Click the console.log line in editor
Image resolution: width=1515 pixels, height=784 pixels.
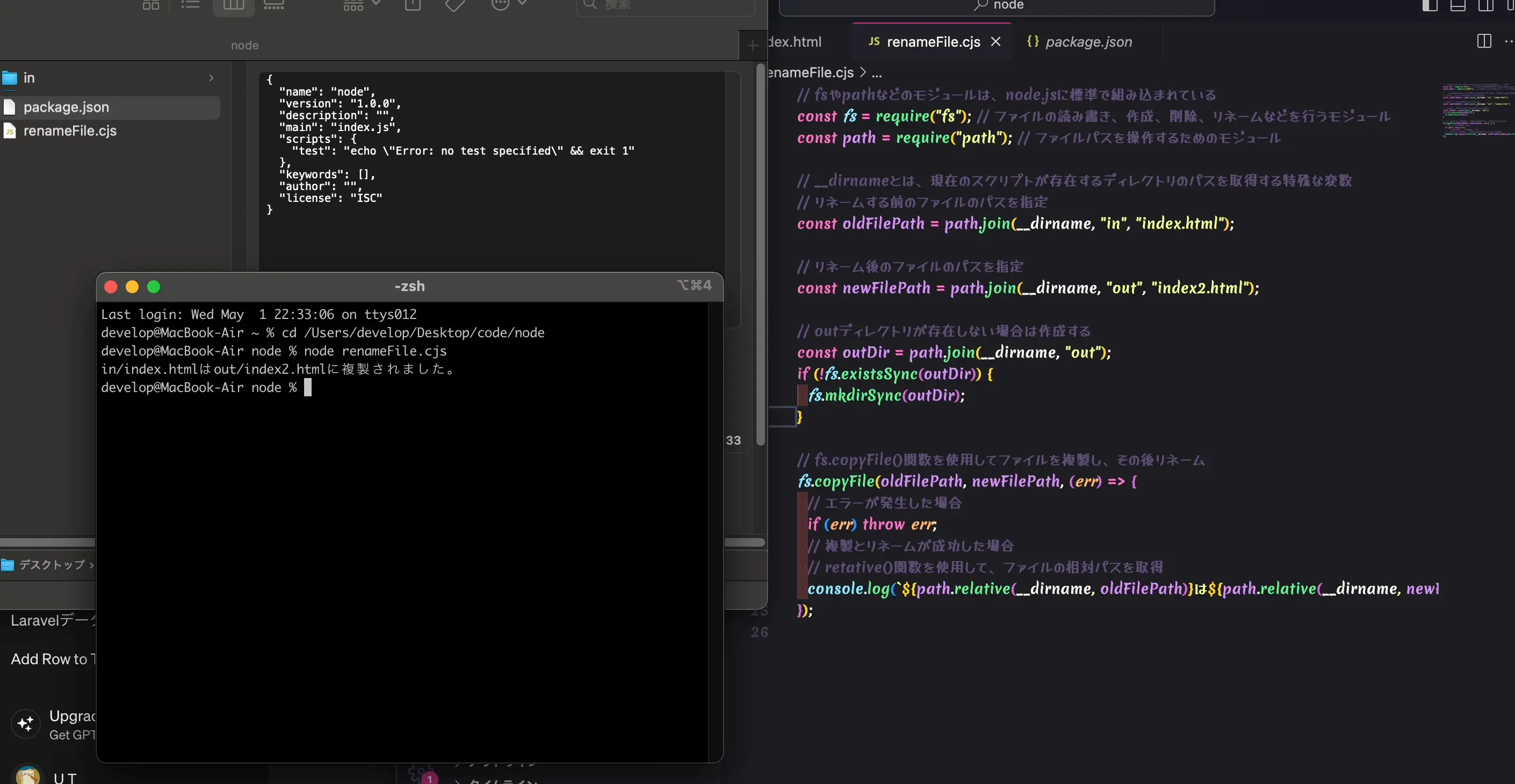[1123, 589]
